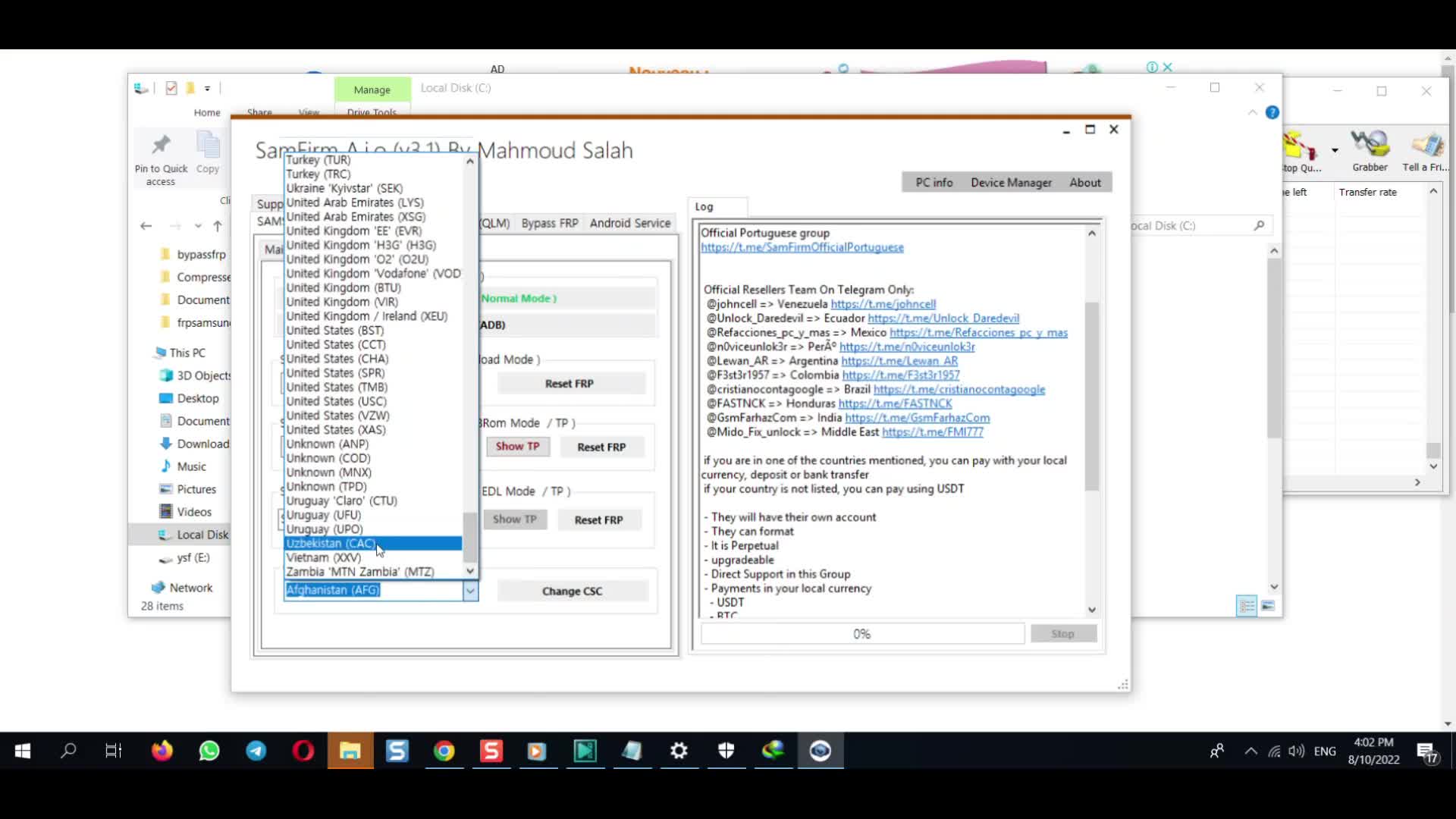The width and height of the screenshot is (1456, 819).
Task: Select Vietnam (XXV) from country list
Action: point(372,557)
